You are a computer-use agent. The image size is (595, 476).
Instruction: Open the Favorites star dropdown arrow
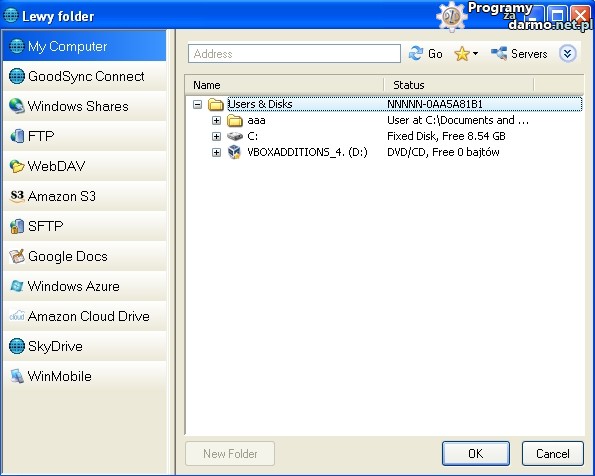(x=475, y=54)
